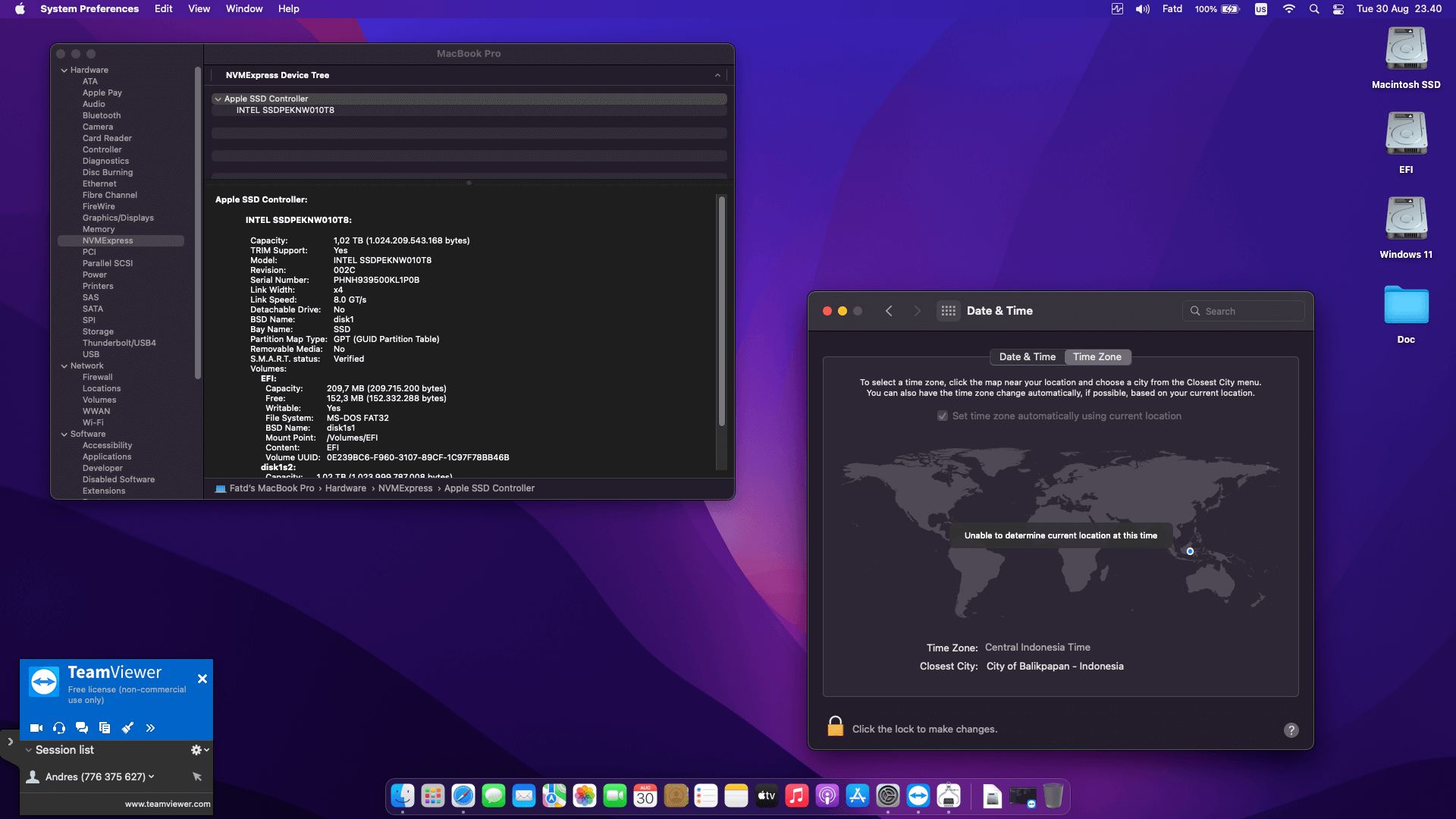1456x819 pixels.
Task: Collapse the Hardware tree section
Action: coord(64,70)
